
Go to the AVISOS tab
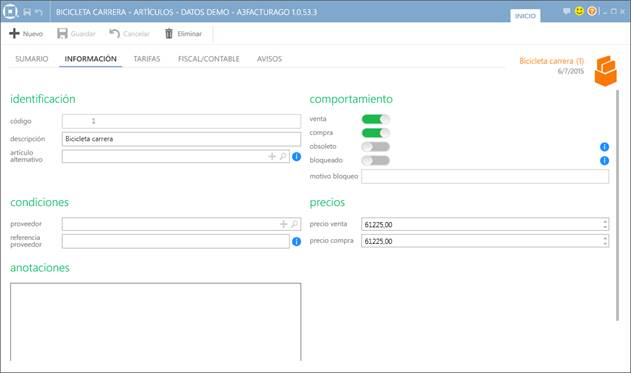(269, 59)
